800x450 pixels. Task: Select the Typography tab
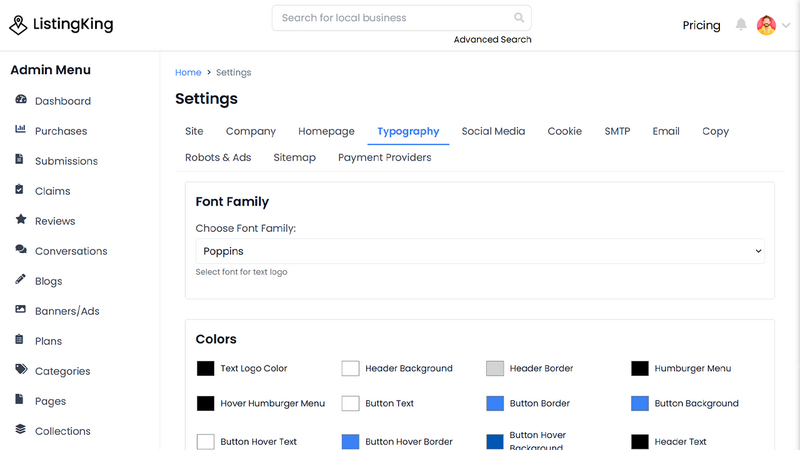point(408,131)
